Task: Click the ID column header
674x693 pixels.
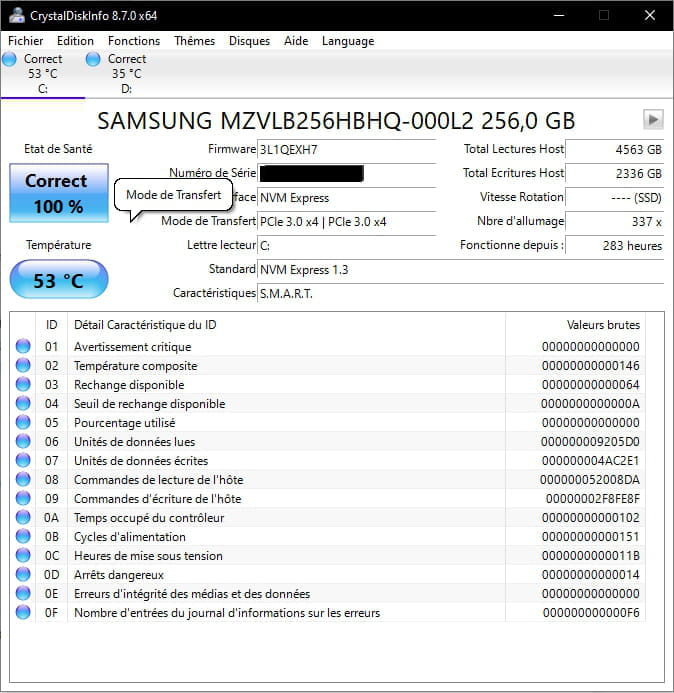Action: [51, 325]
